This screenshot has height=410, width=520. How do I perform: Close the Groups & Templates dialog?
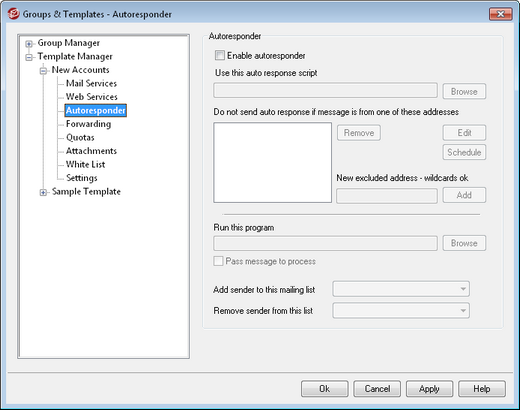click(500, 14)
